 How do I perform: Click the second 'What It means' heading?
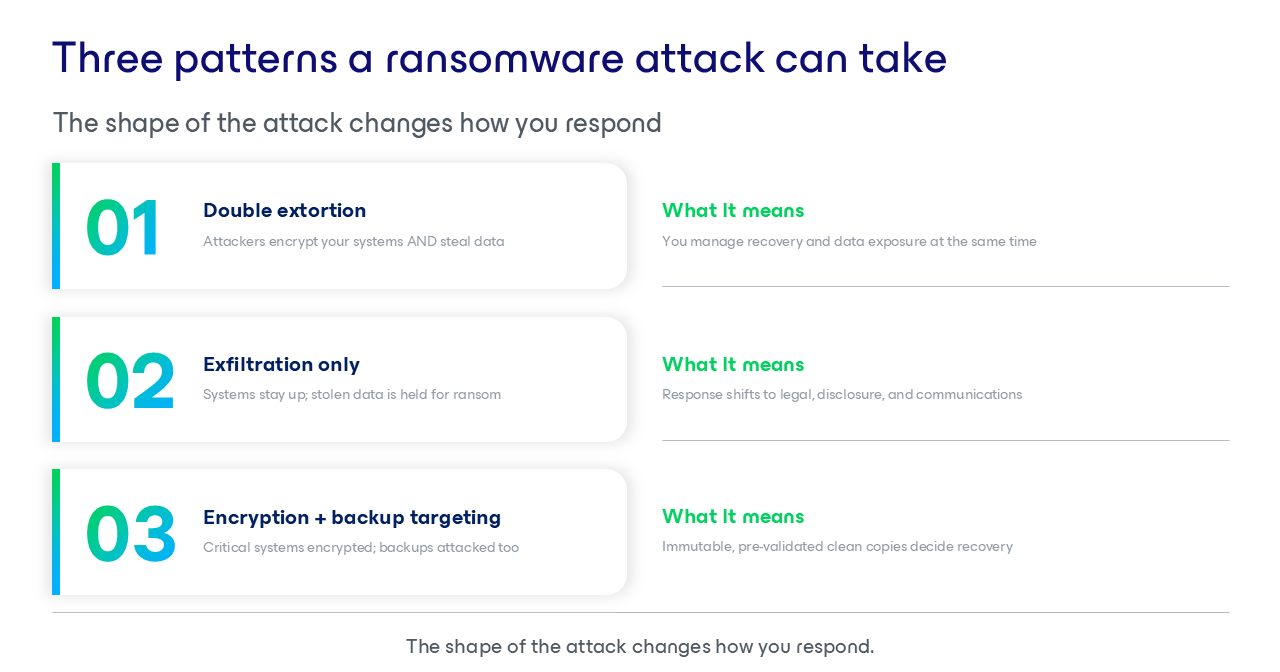coord(733,364)
